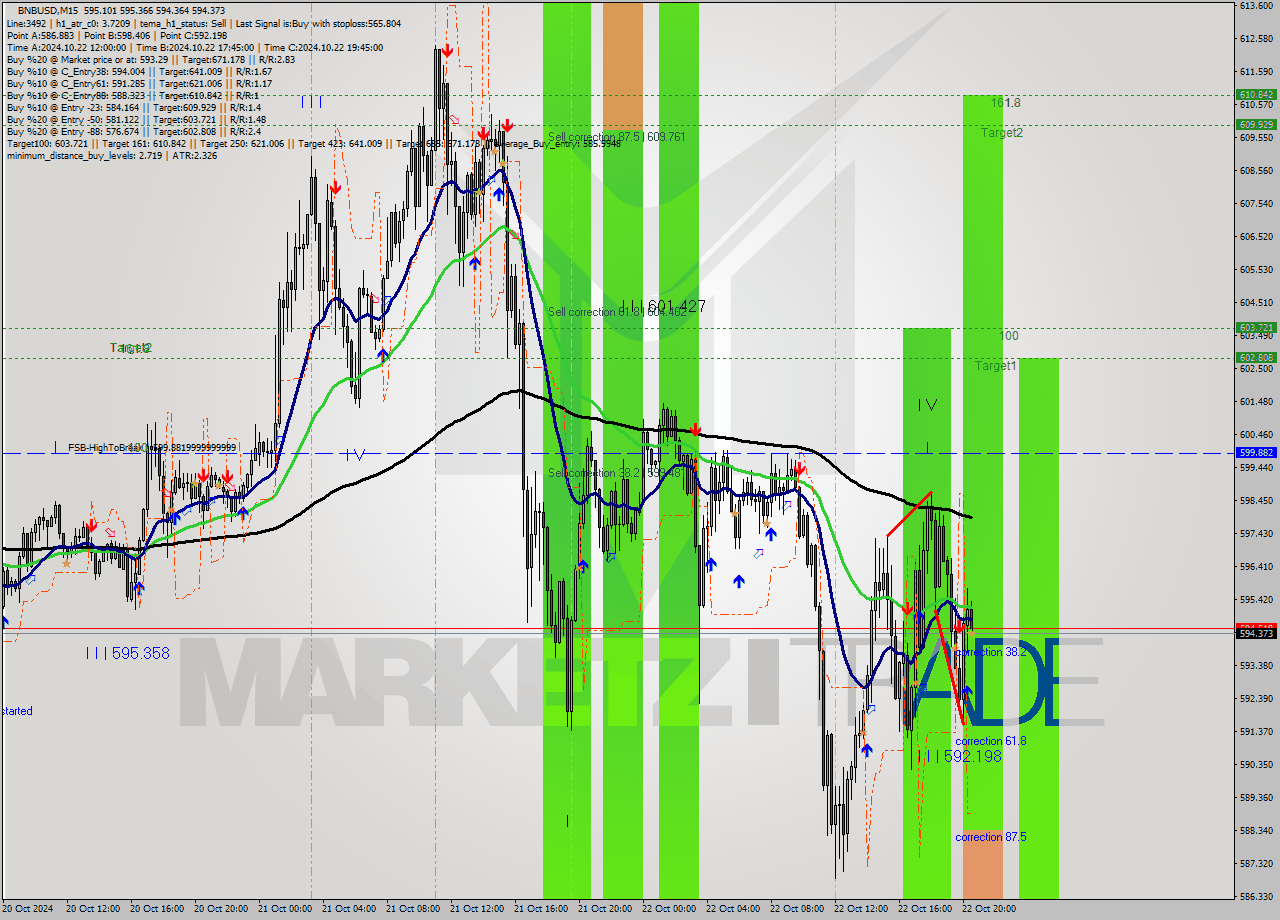Select the wave label 595.358

tap(127, 654)
